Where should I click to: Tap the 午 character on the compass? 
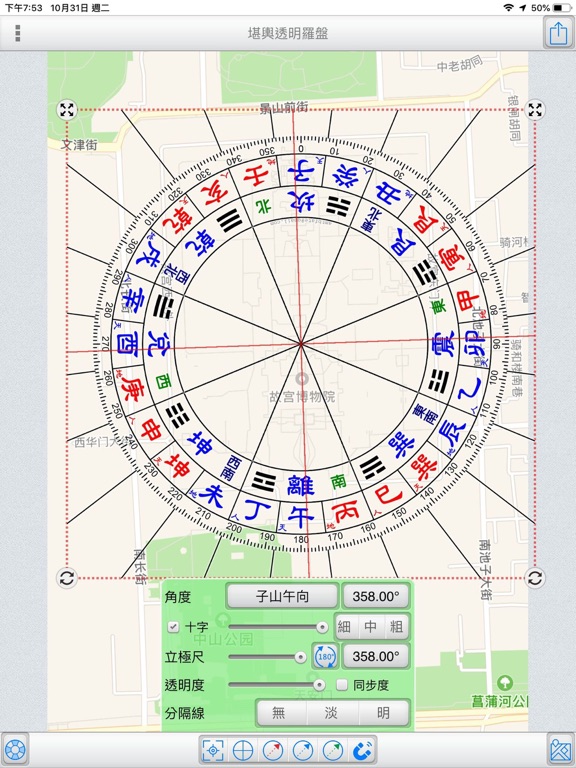(x=300, y=515)
